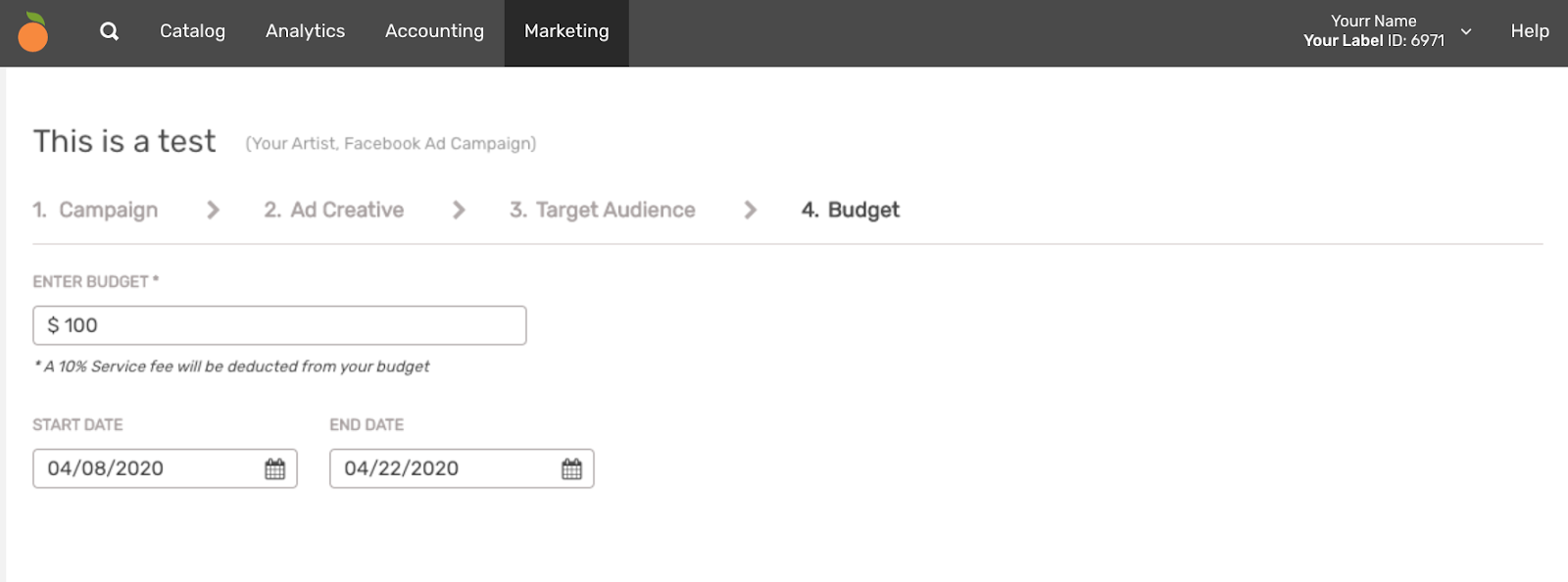The height and width of the screenshot is (582, 1568).
Task: Select step 4 Budget
Action: pos(850,210)
